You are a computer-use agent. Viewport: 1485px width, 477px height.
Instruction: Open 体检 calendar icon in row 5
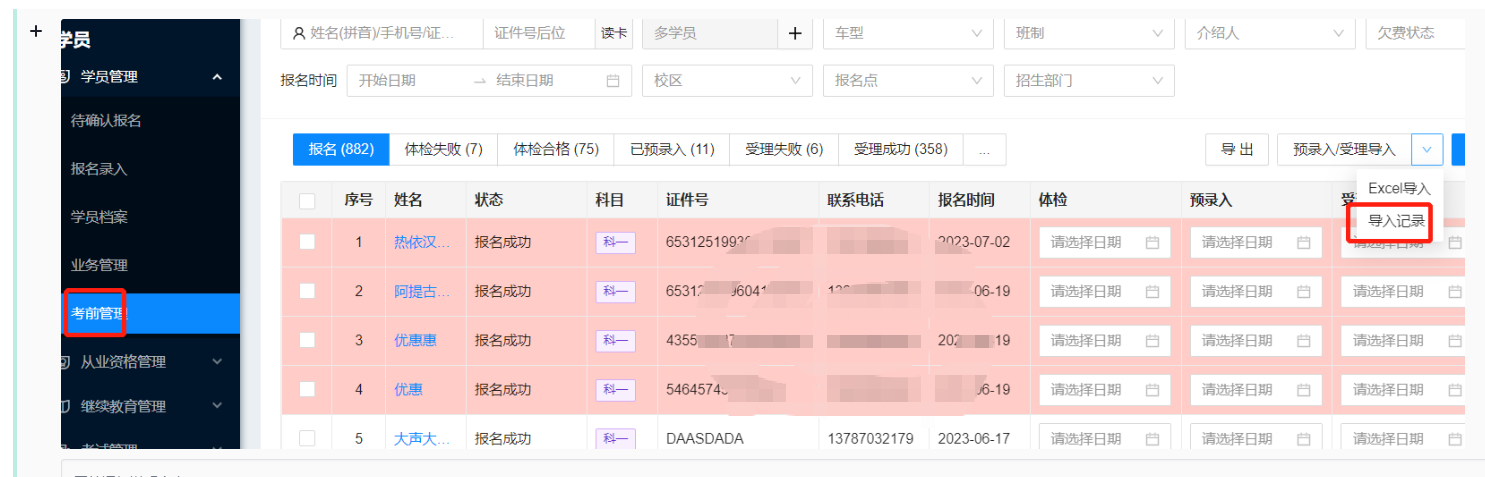click(1152, 438)
